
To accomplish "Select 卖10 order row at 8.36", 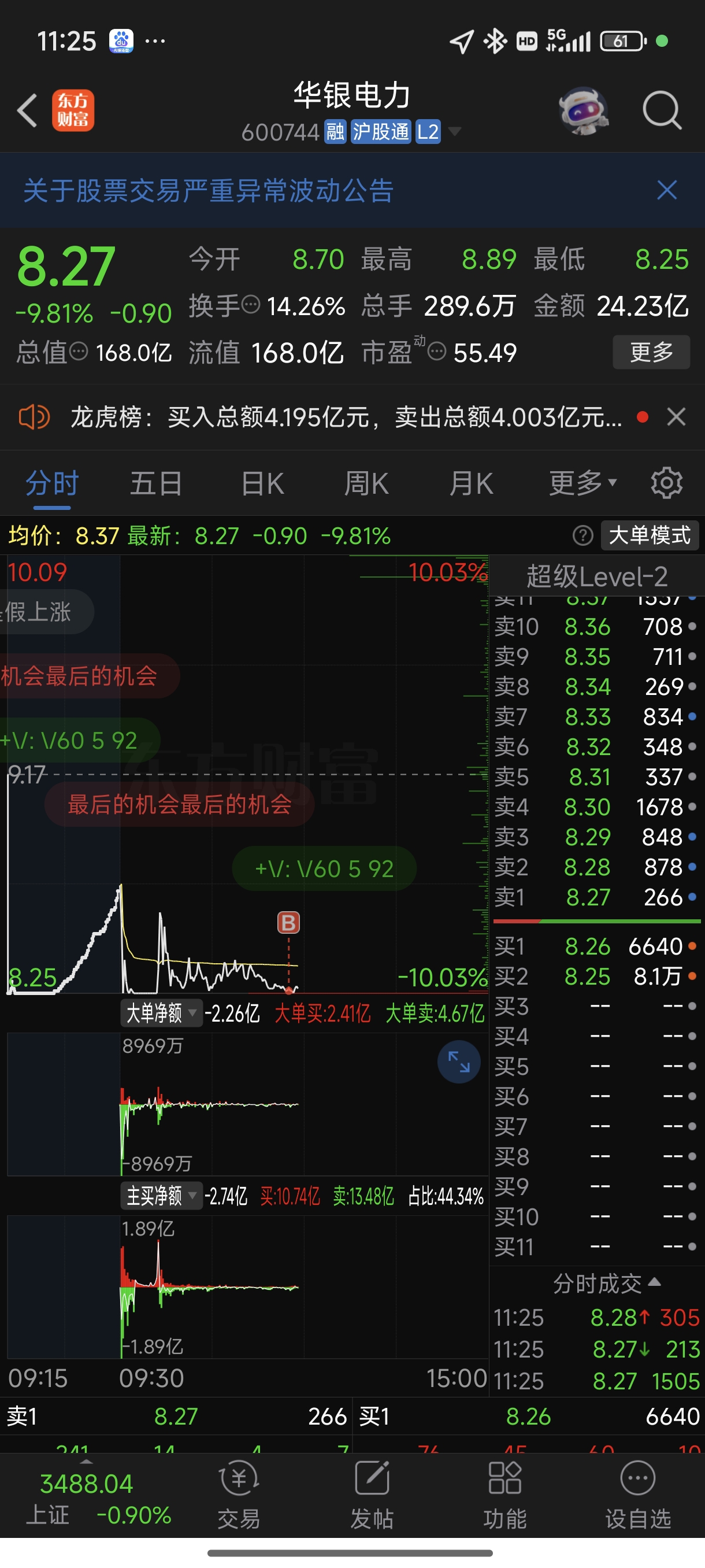I will point(596,626).
